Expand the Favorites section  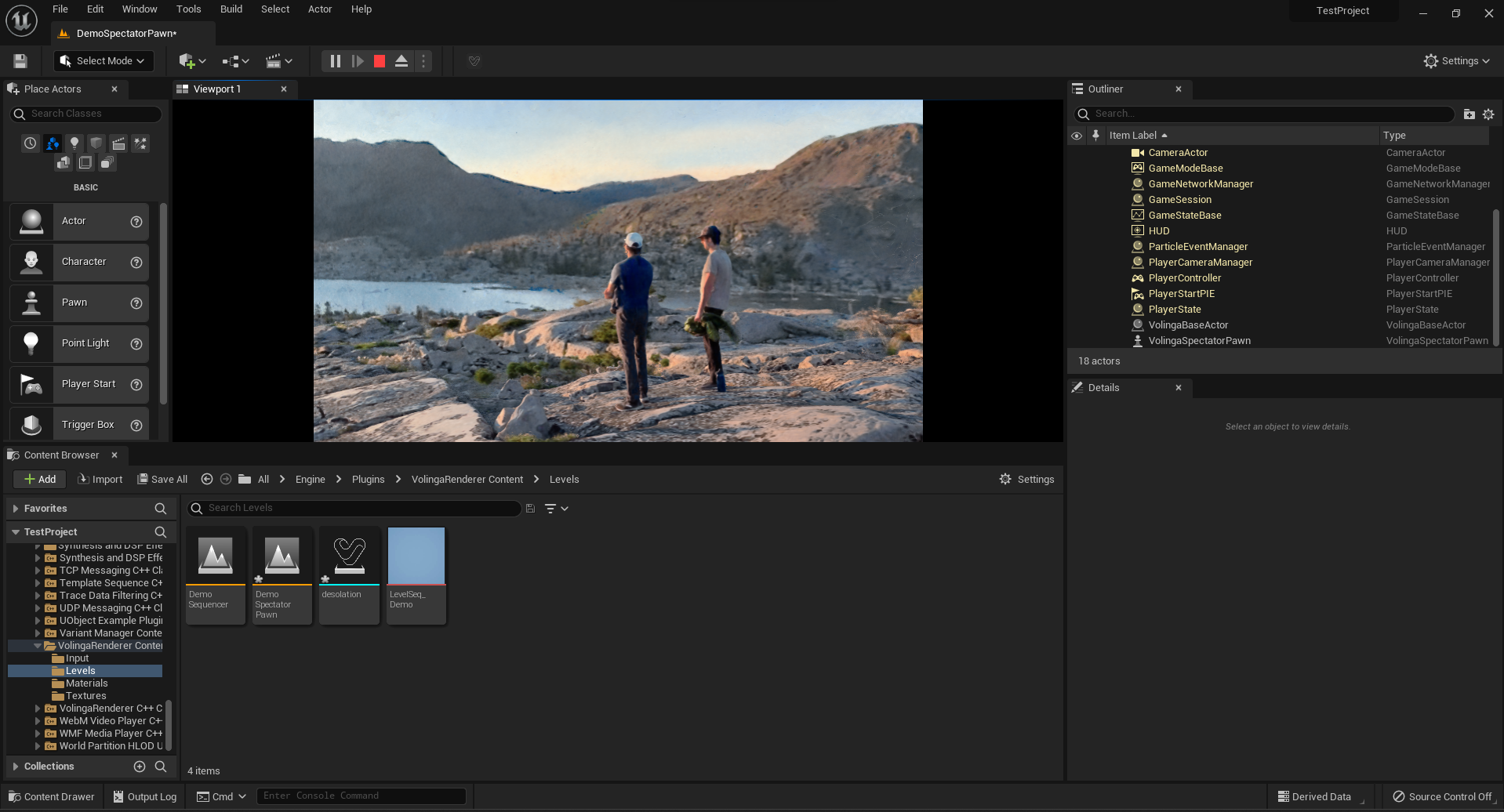coord(16,509)
